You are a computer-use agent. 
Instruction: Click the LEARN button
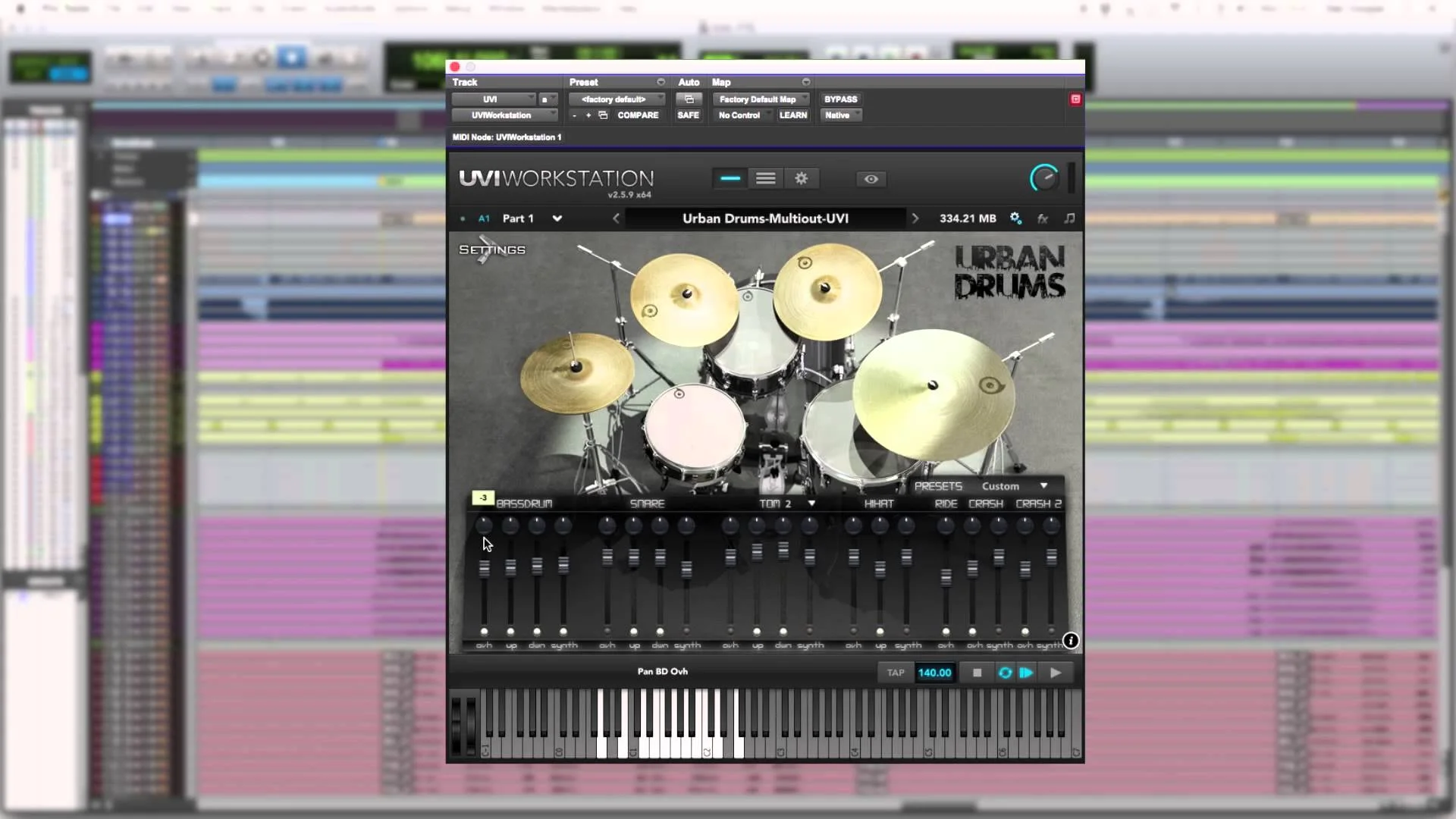pos(793,115)
